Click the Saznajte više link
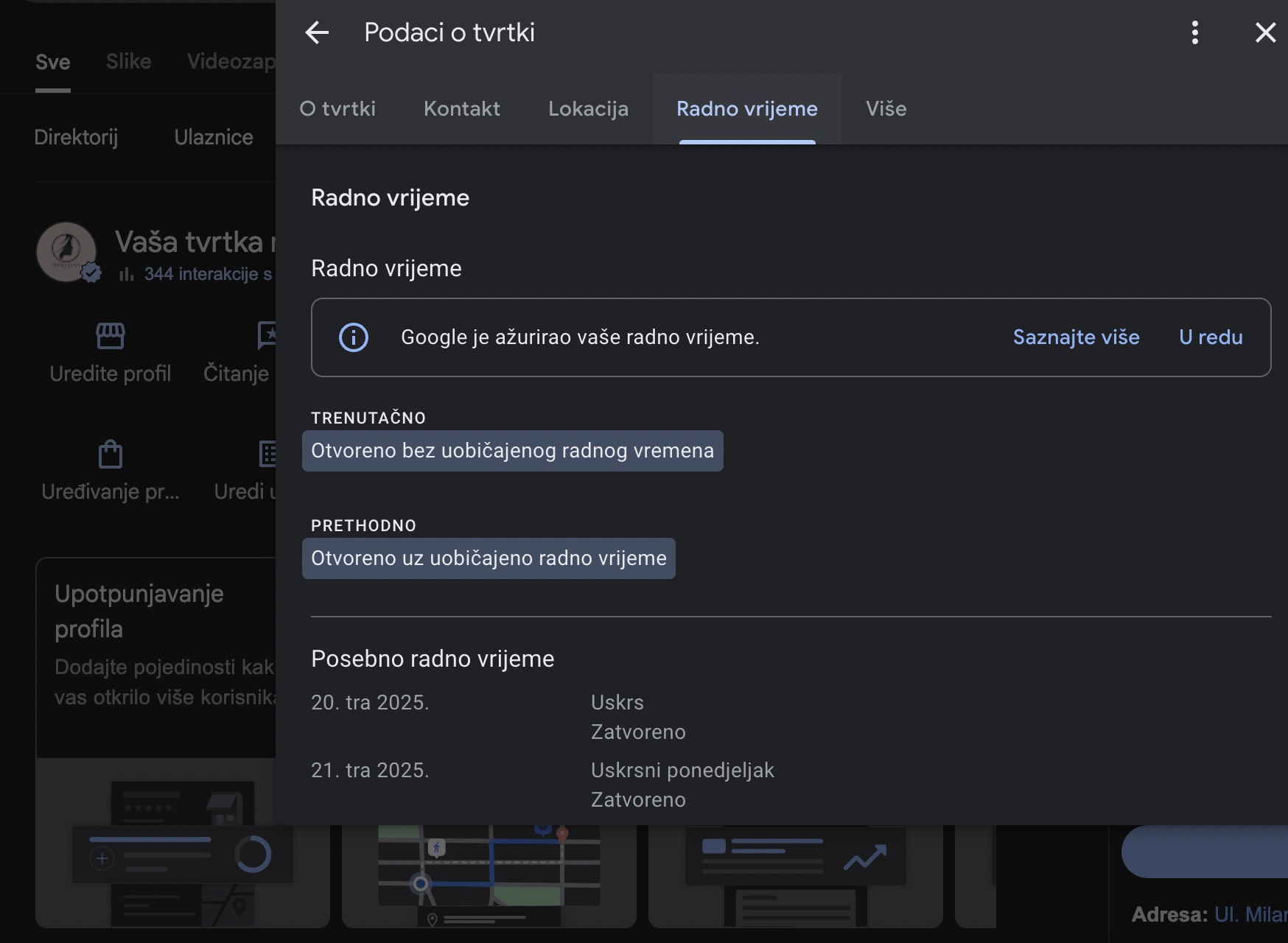 (x=1076, y=337)
